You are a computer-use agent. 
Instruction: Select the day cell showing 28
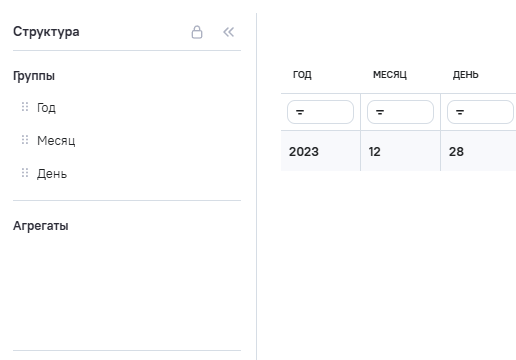(x=478, y=151)
